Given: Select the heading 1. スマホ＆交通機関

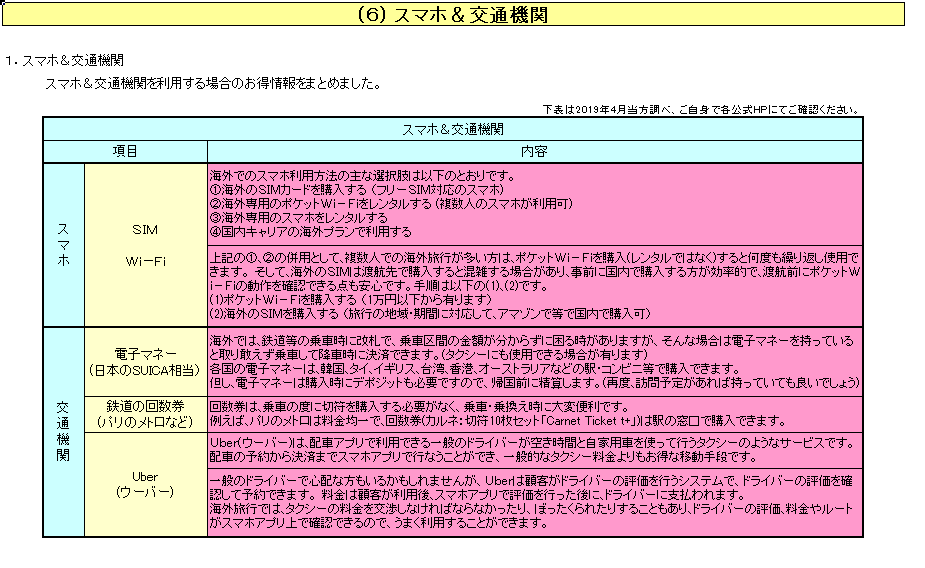Looking at the screenshot, I should pyautogui.click(x=64, y=61).
